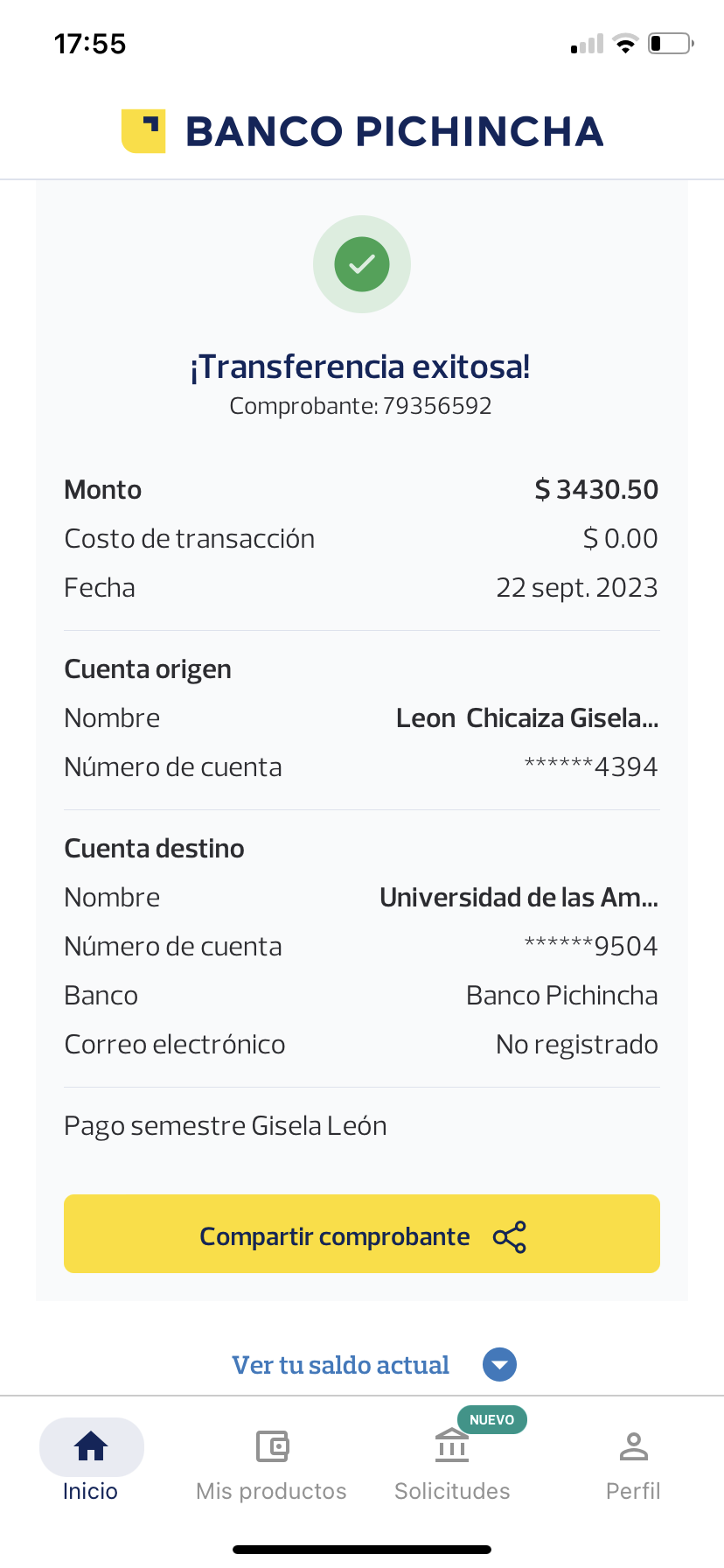The height and width of the screenshot is (1568, 724).
Task: Tap the BANCO PICHINCHA header title text
Action: coord(394,132)
